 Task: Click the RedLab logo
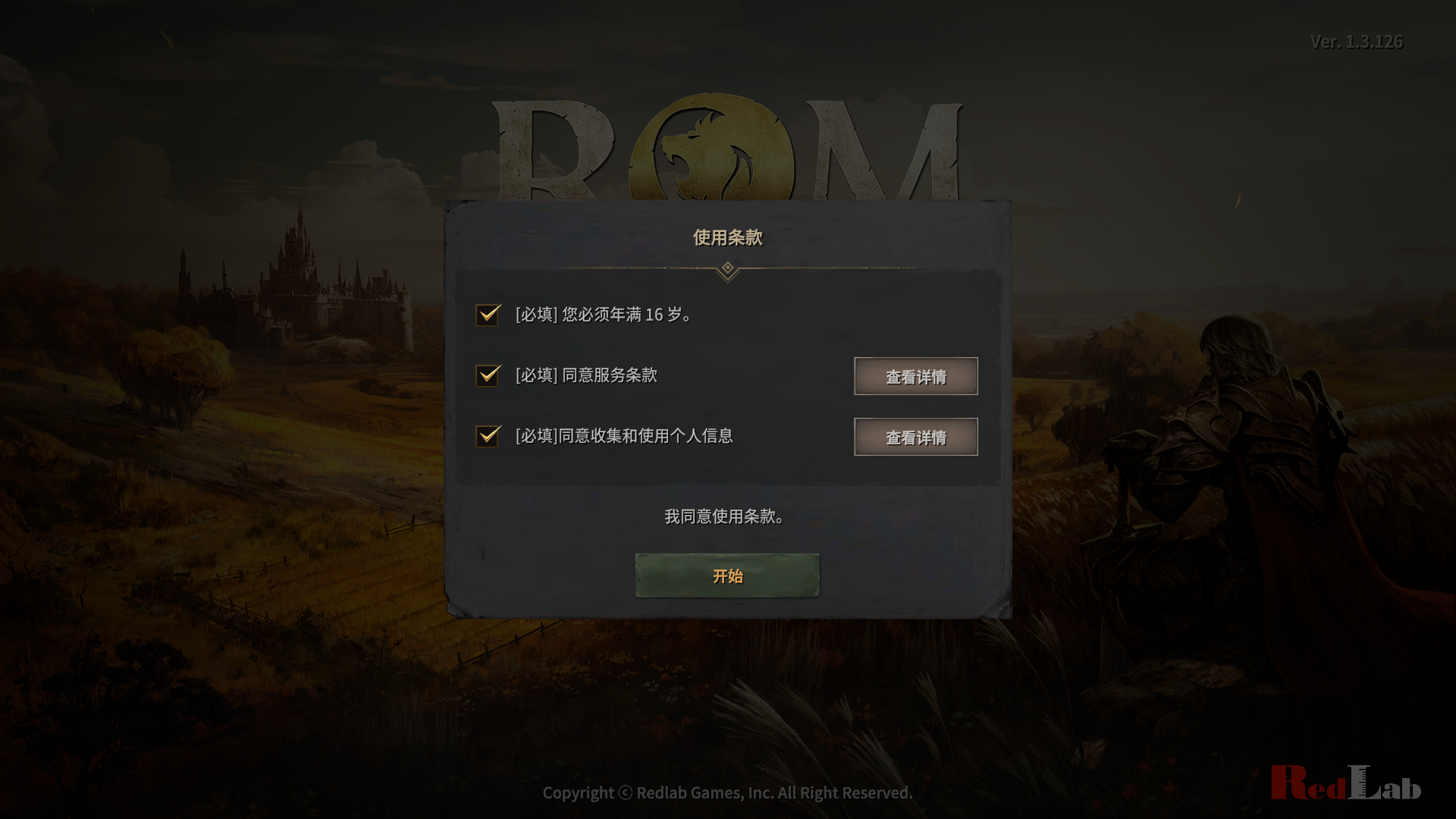tap(1346, 783)
